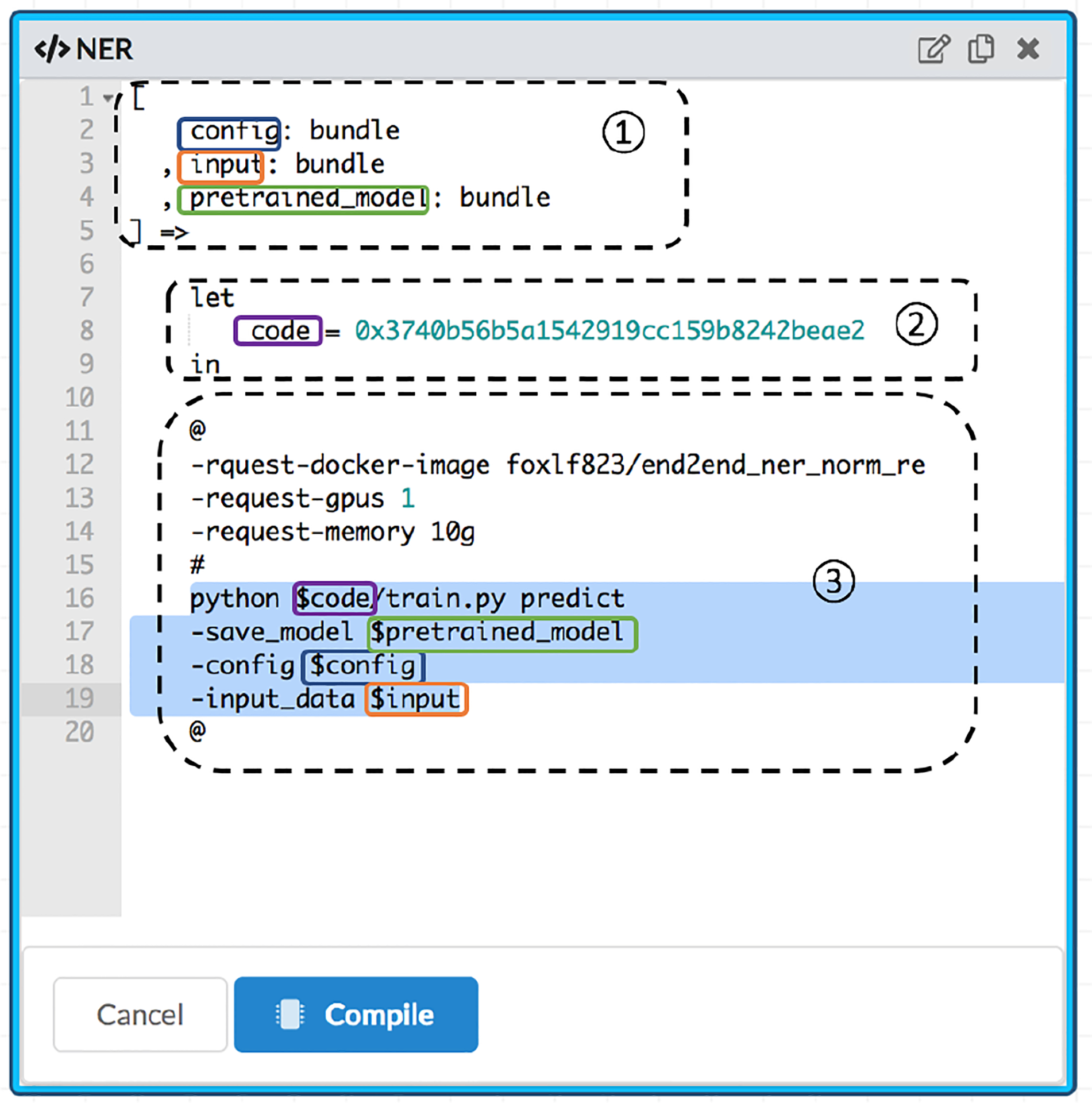The width and height of the screenshot is (1092, 1103).
Task: Click the $config variable on line 18
Action: click(363, 666)
